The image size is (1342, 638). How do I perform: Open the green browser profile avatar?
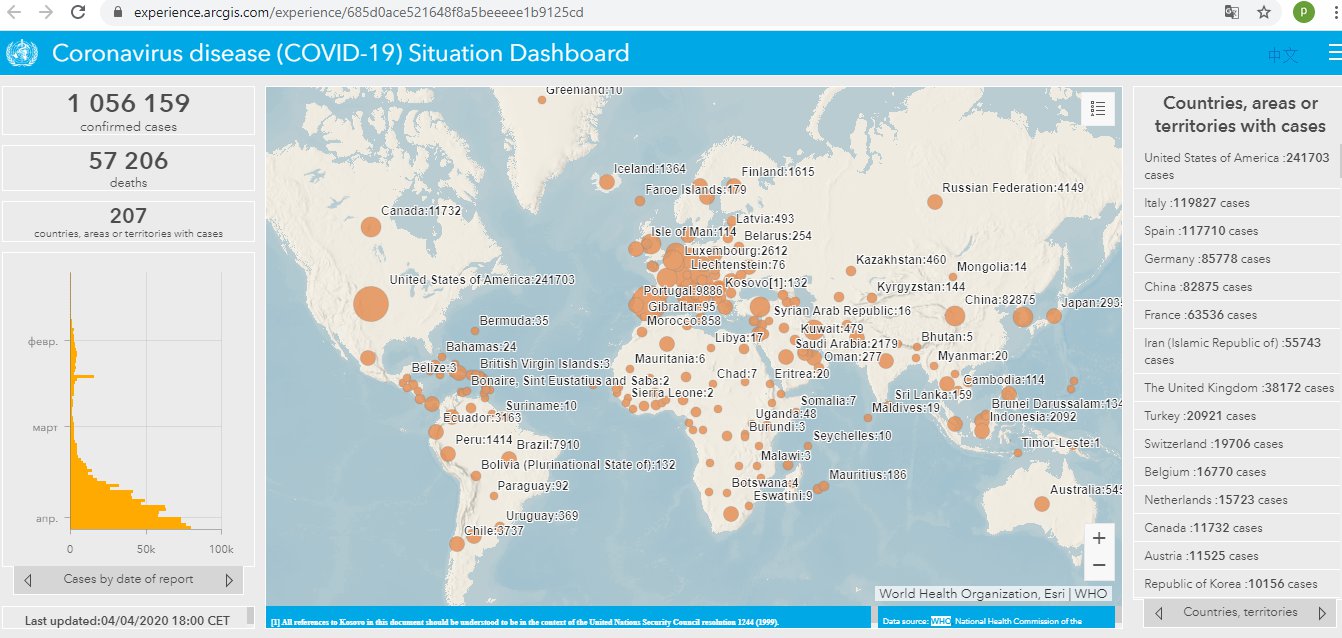click(x=1303, y=12)
